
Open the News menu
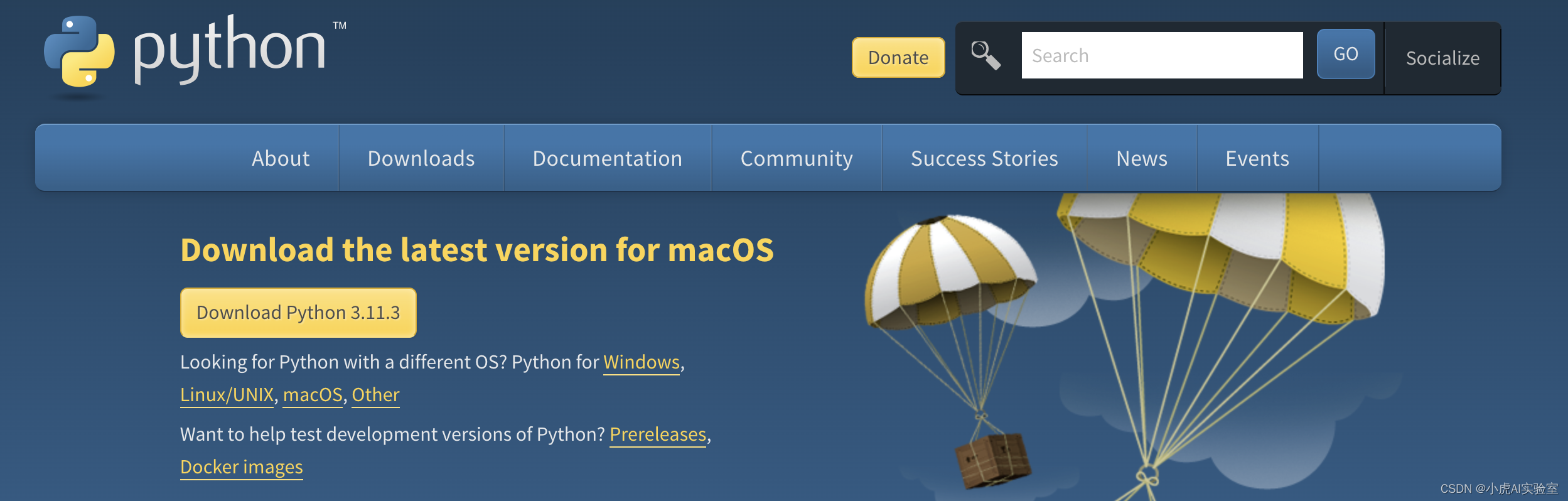point(1142,158)
